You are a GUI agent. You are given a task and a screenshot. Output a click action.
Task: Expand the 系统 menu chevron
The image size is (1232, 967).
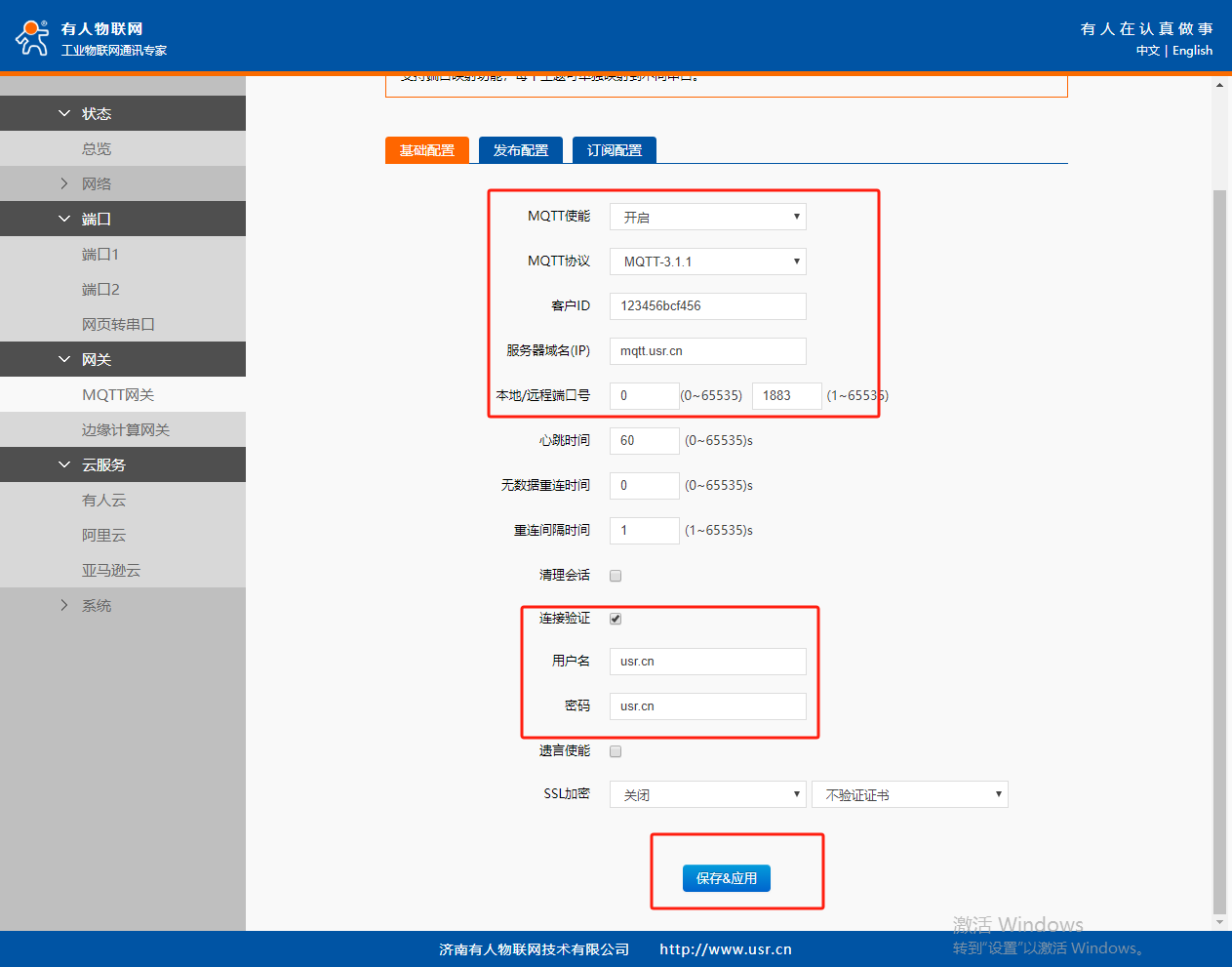coord(64,605)
